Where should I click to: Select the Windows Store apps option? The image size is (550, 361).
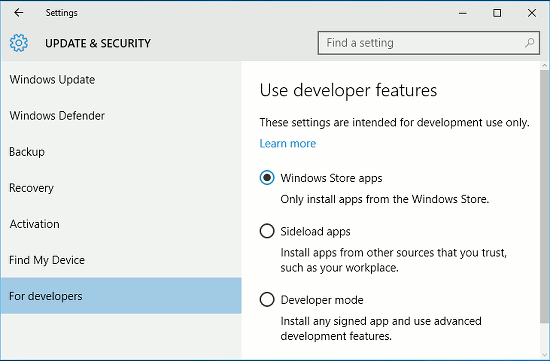coord(267,178)
